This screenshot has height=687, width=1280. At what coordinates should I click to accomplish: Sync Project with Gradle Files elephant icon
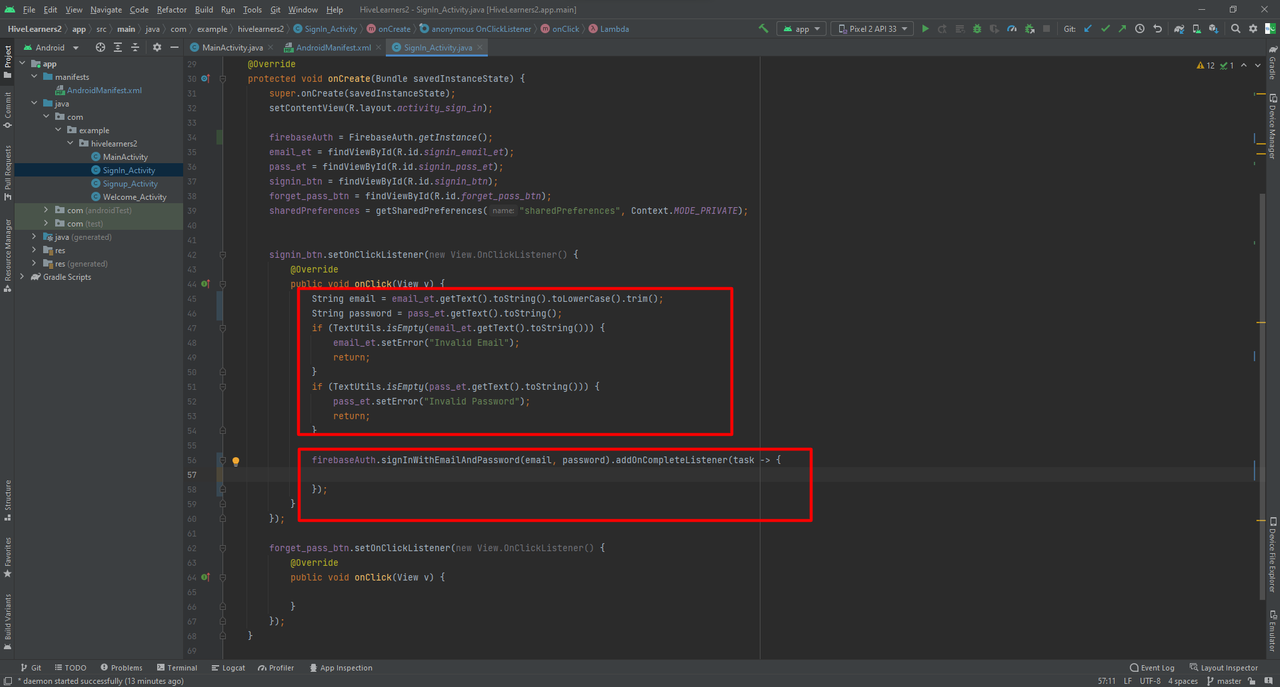click(1179, 29)
